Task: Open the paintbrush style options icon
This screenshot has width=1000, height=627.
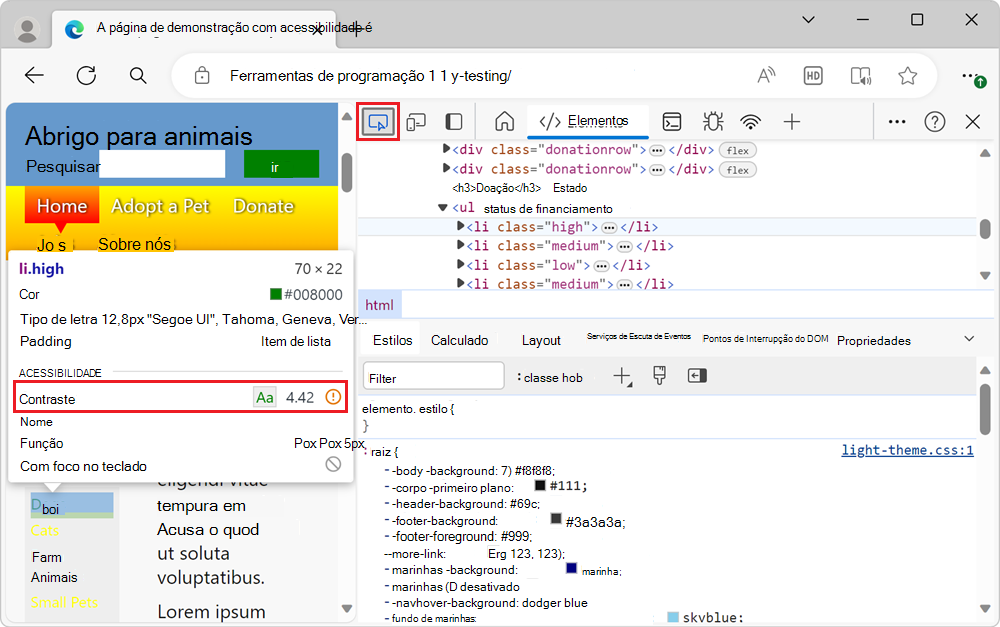Action: [659, 376]
